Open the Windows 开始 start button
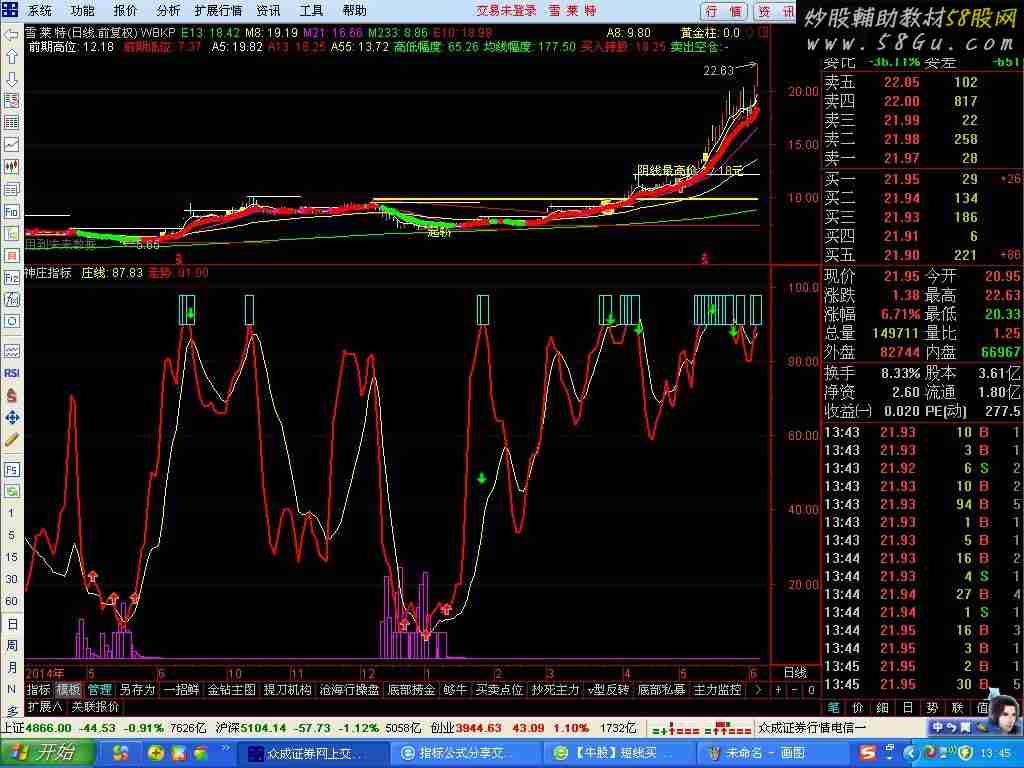 [47, 753]
